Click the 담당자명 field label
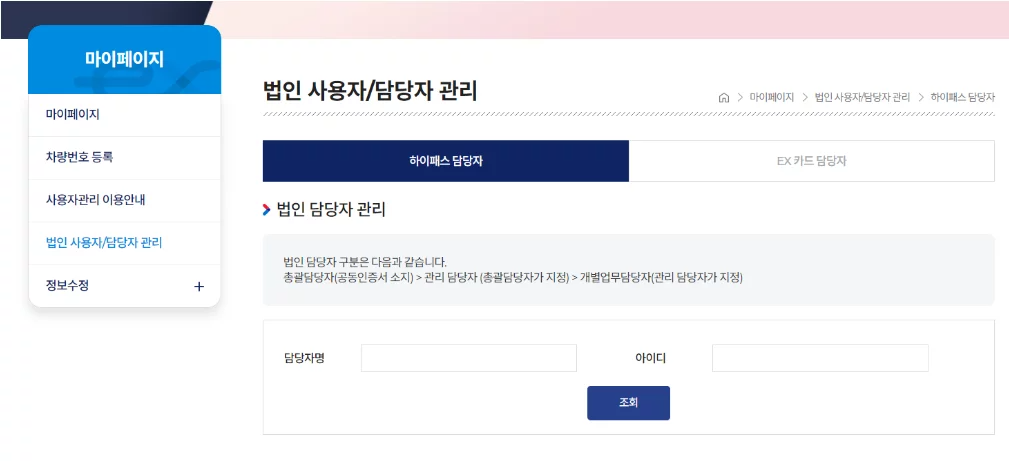The height and width of the screenshot is (461, 1009). [x=304, y=358]
